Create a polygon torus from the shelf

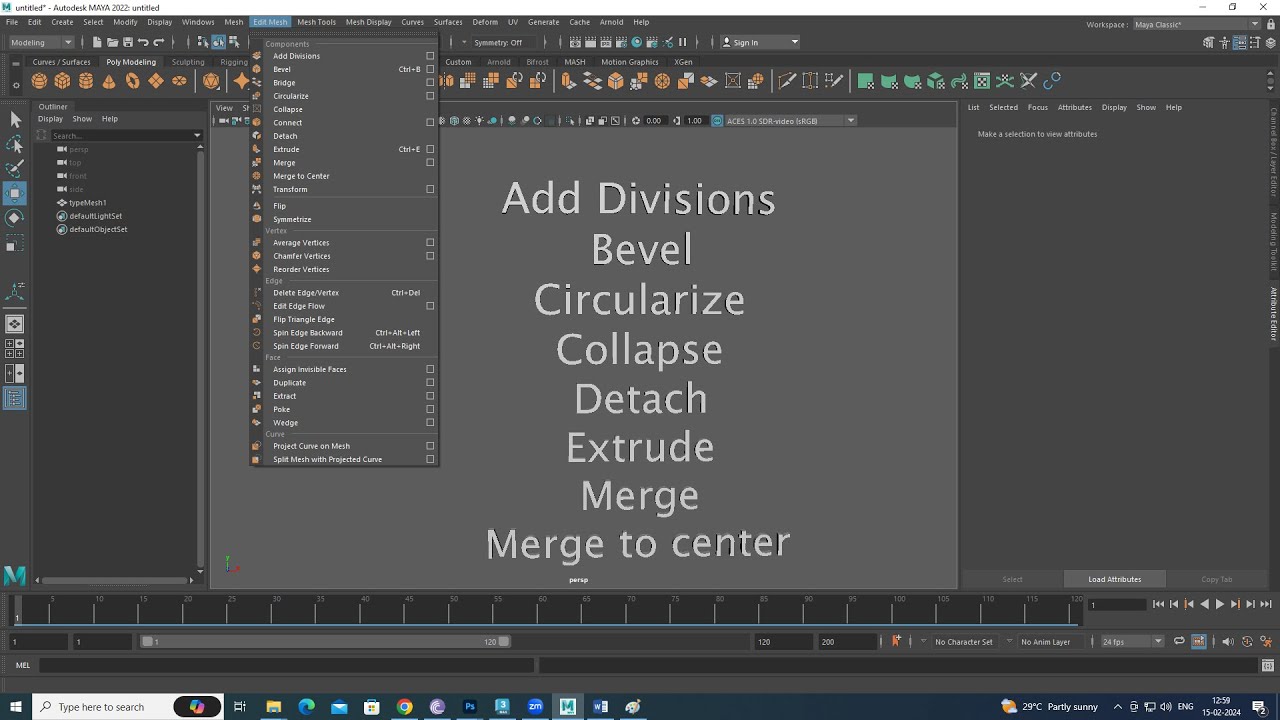(x=133, y=81)
